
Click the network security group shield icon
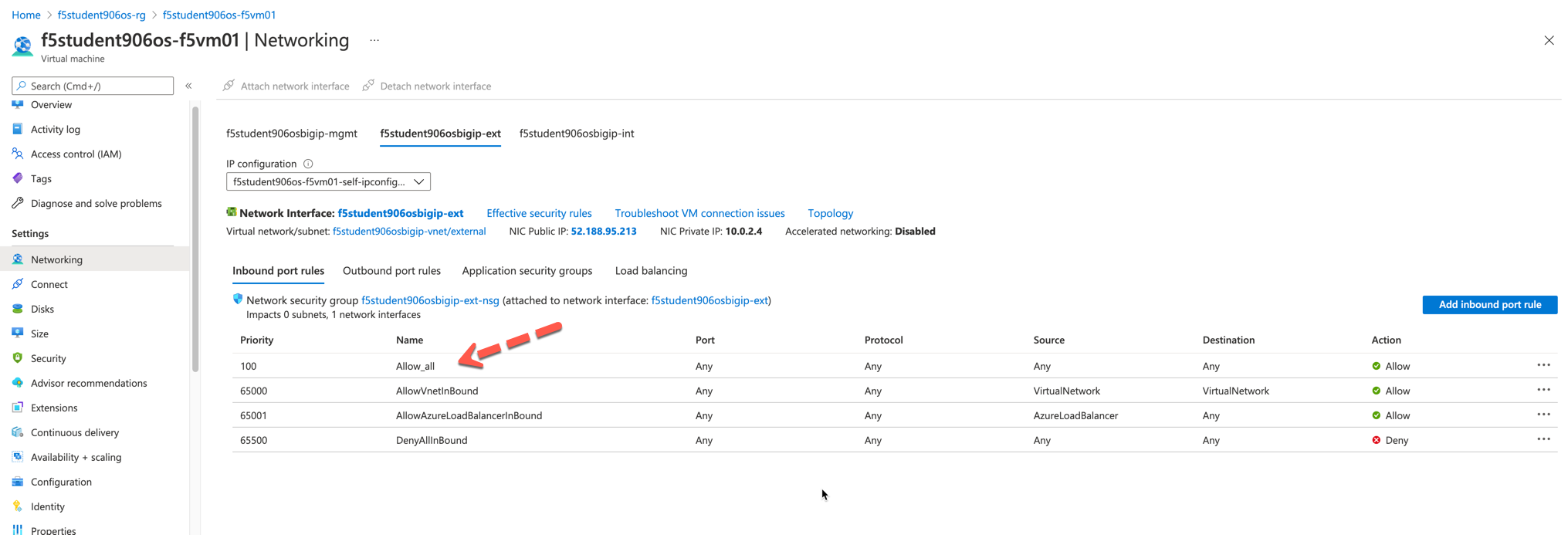coord(238,300)
